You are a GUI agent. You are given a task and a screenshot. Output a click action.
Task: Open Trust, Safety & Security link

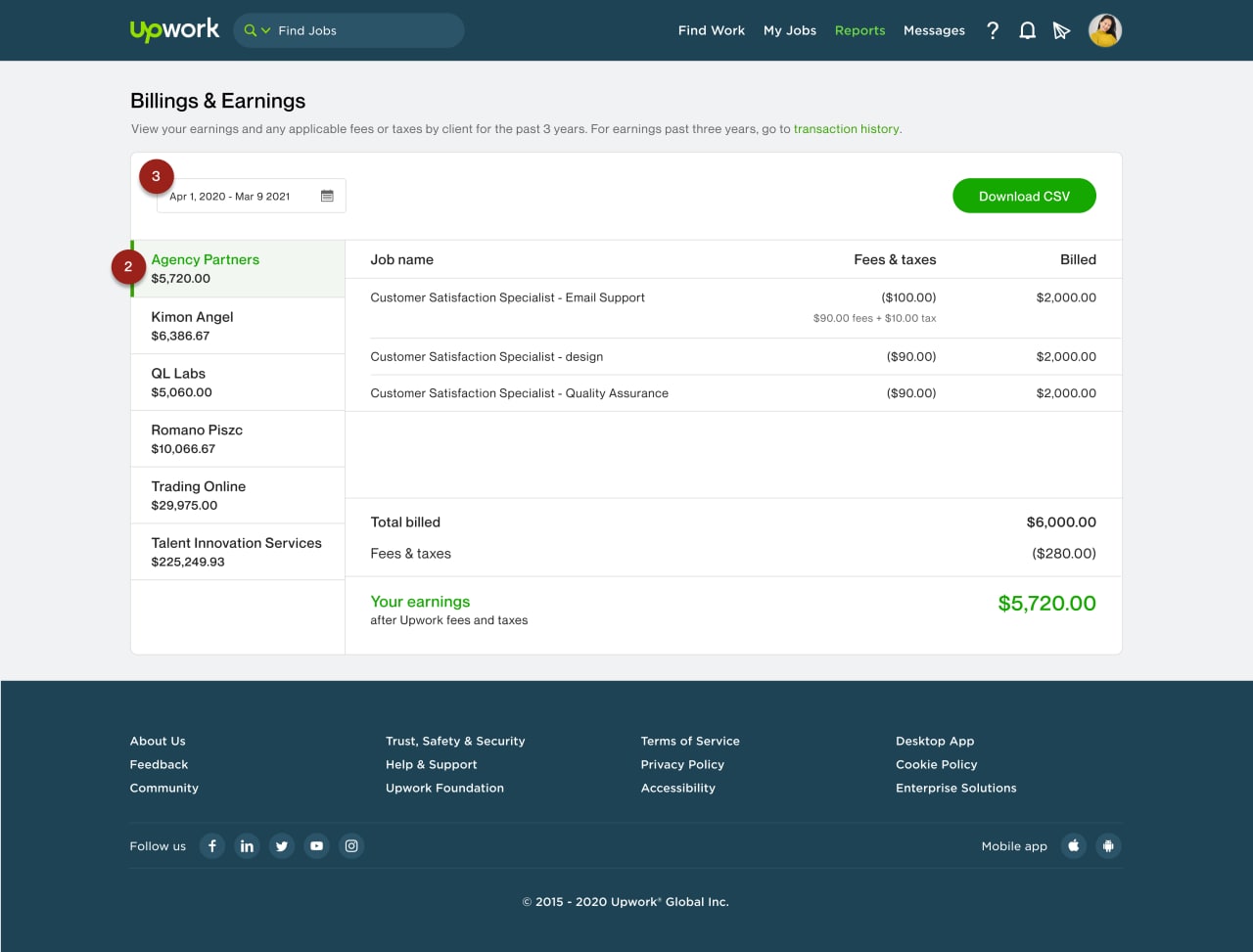(x=455, y=741)
